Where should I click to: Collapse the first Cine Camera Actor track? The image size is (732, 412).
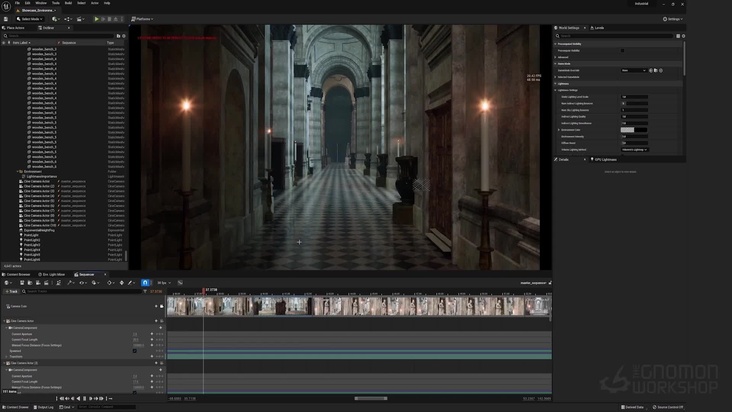point(5,321)
